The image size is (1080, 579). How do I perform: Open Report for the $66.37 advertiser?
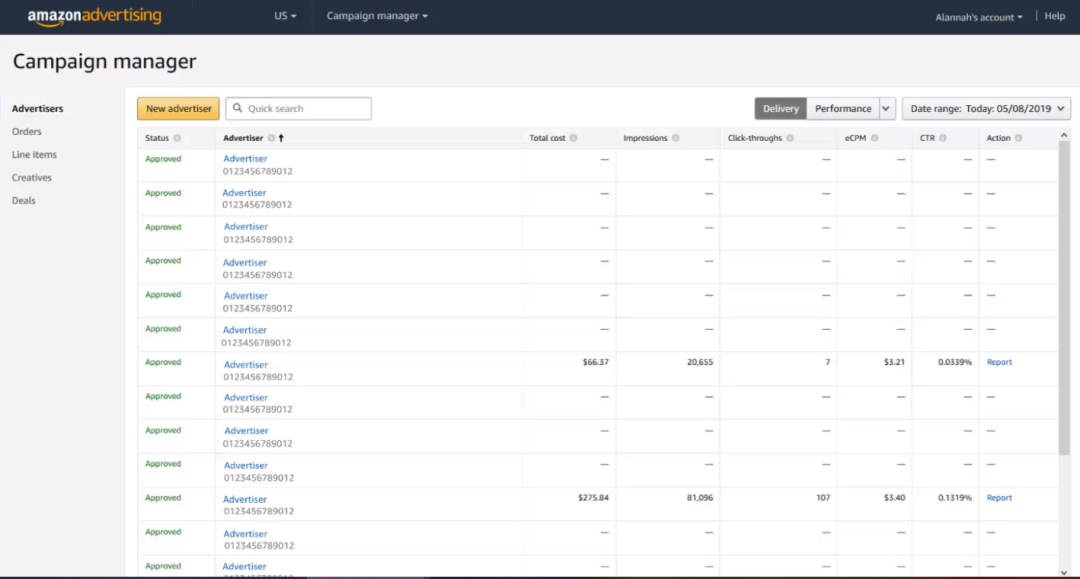click(999, 361)
